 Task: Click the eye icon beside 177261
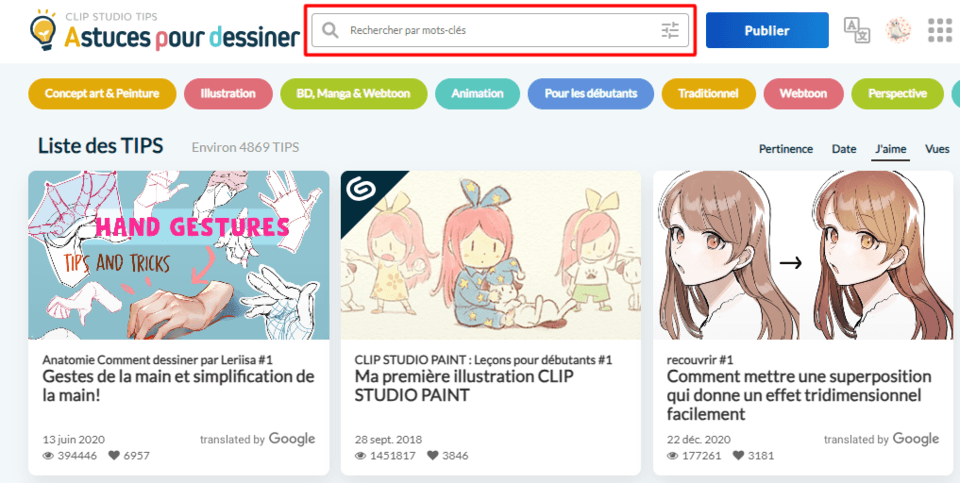coord(673,455)
